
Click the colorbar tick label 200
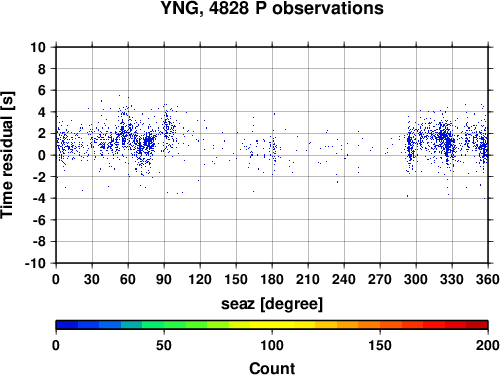(488, 345)
